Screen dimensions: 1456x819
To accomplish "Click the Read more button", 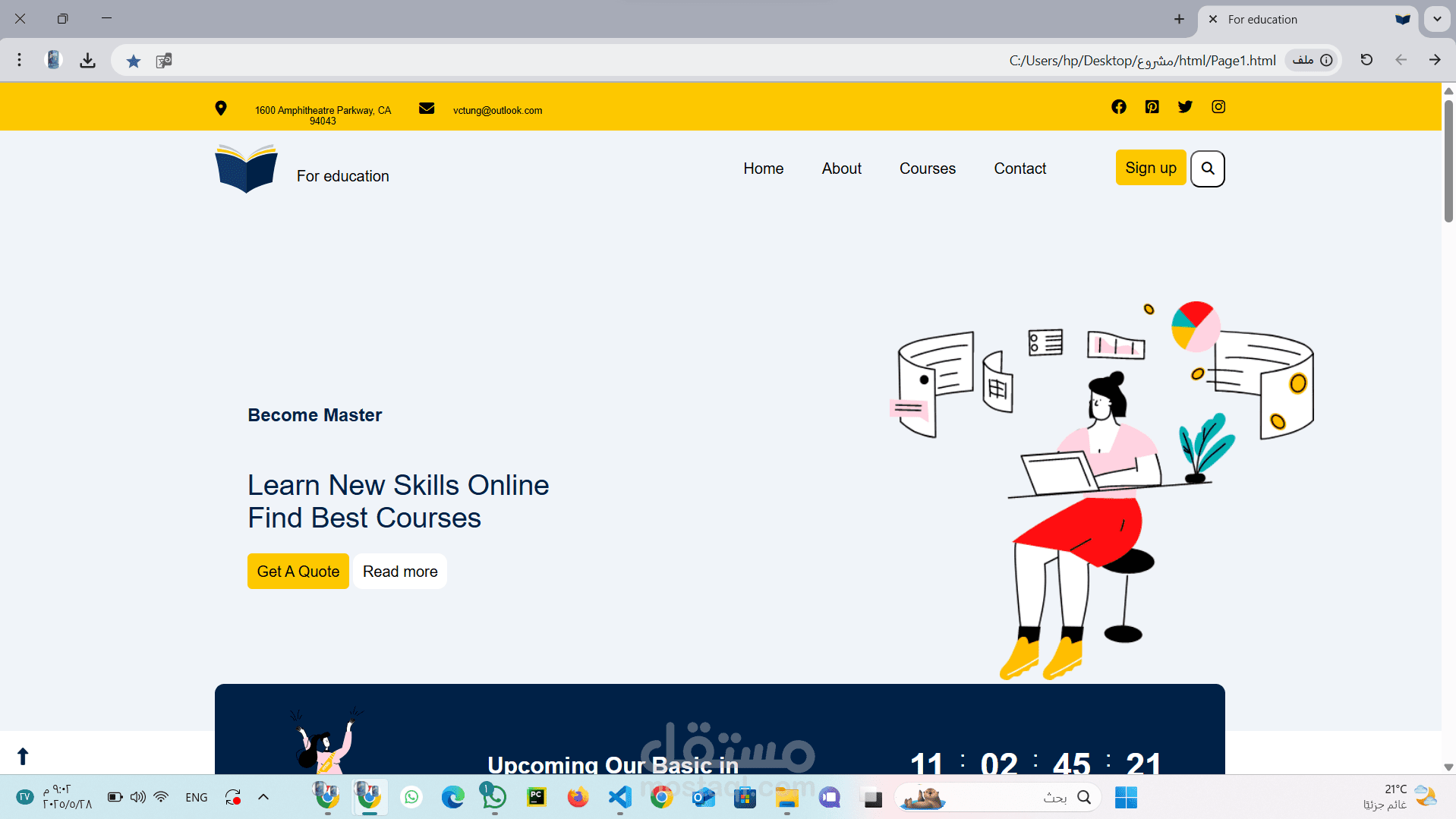I will [400, 571].
